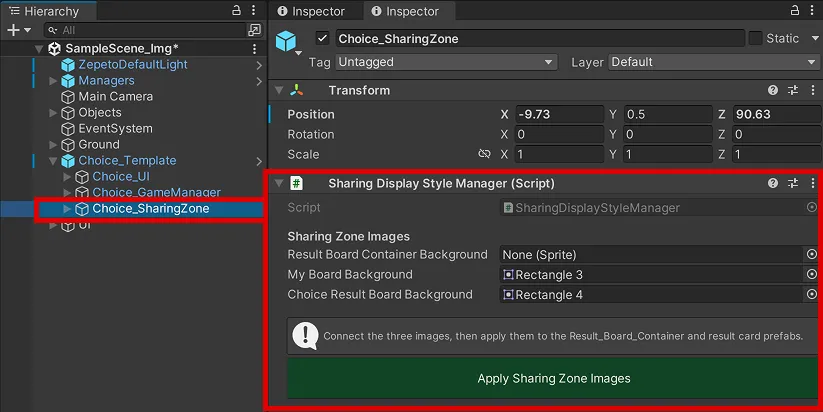The image size is (823, 412).
Task: Open the Static flags dropdown arrow
Action: tap(815, 38)
